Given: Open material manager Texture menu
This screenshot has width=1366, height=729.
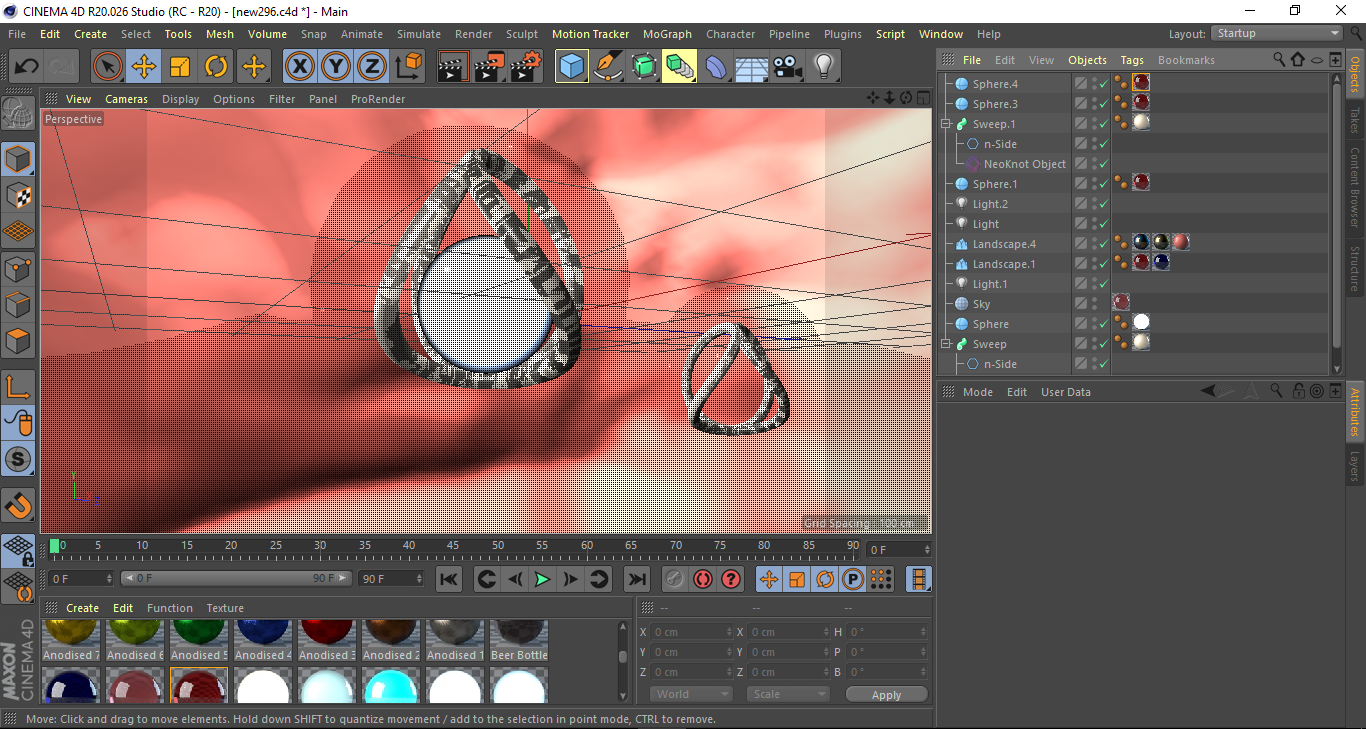Looking at the screenshot, I should pos(225,608).
